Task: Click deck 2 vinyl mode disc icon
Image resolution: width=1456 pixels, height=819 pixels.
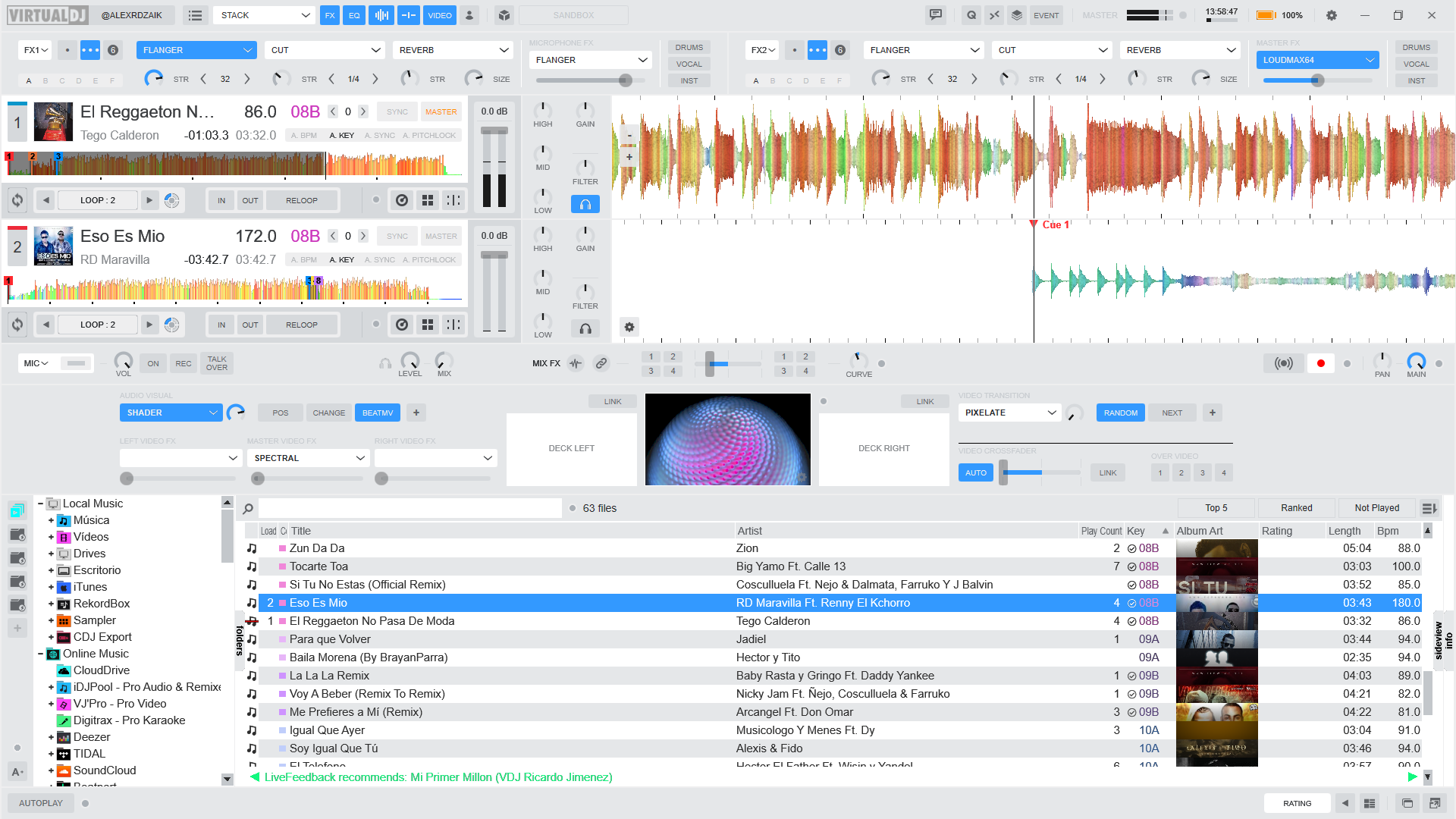Action: (x=402, y=325)
